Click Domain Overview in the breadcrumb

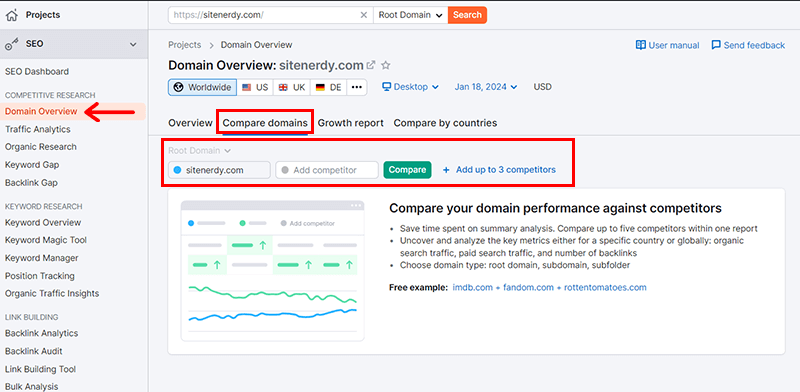[257, 45]
